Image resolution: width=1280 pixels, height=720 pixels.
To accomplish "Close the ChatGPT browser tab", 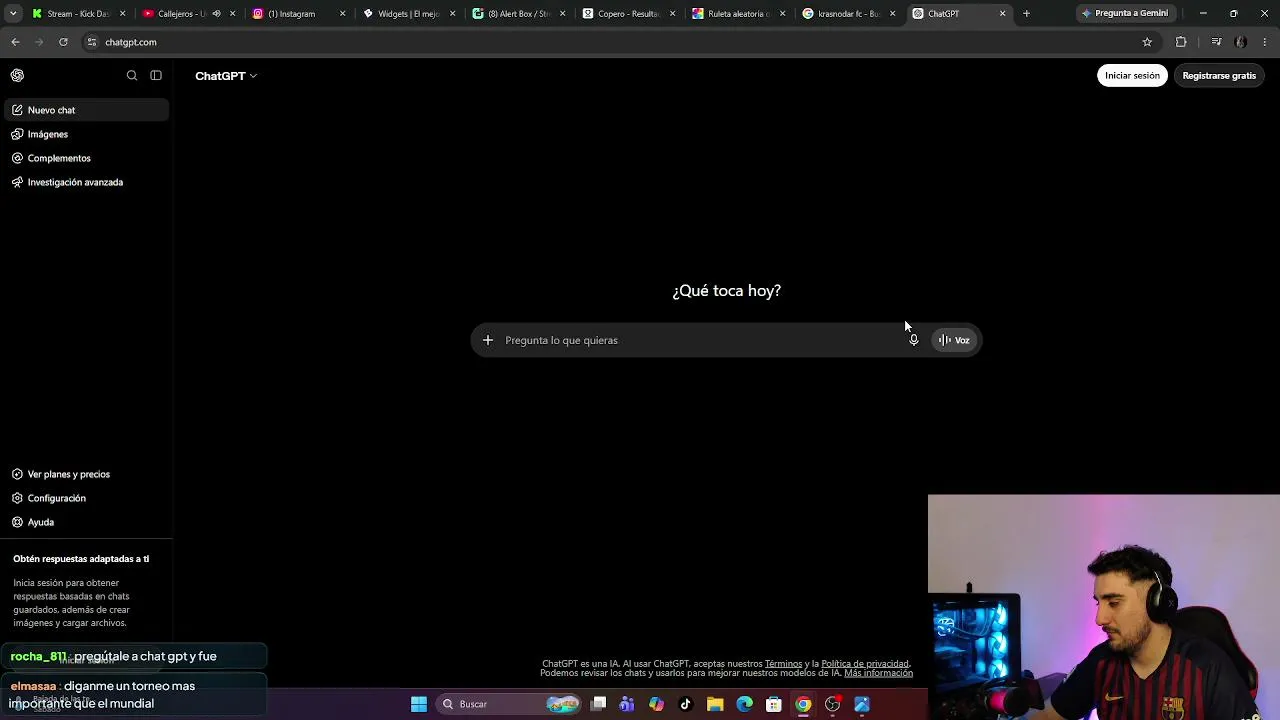I will (1003, 14).
